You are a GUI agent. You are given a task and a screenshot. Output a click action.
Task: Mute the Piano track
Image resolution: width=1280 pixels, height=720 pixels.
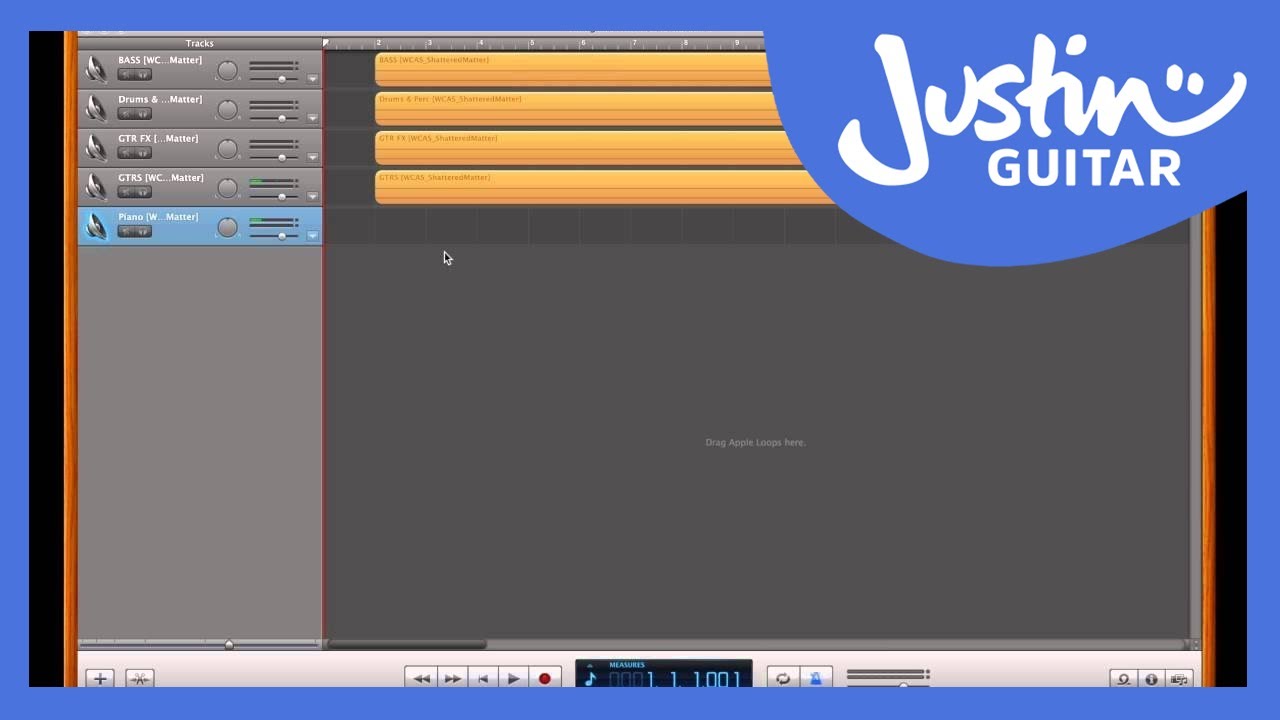(x=126, y=231)
